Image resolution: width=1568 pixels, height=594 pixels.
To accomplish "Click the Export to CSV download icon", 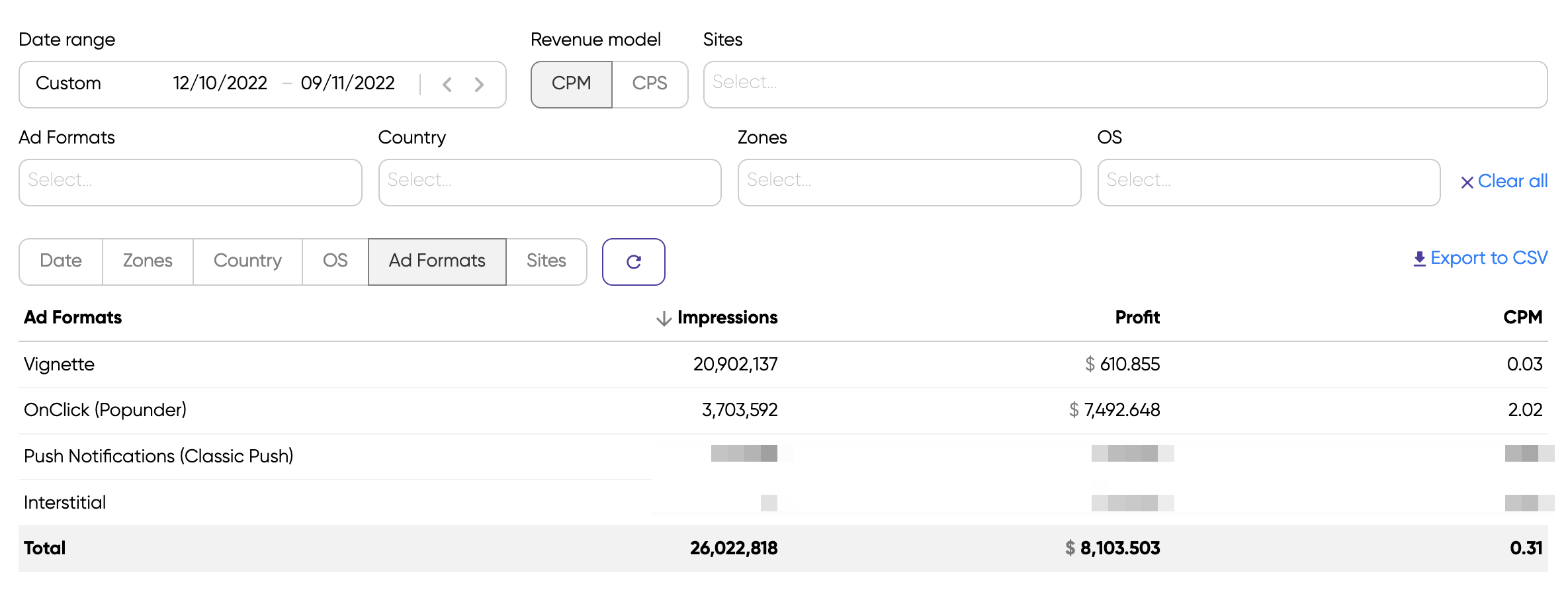I will (1419, 259).
